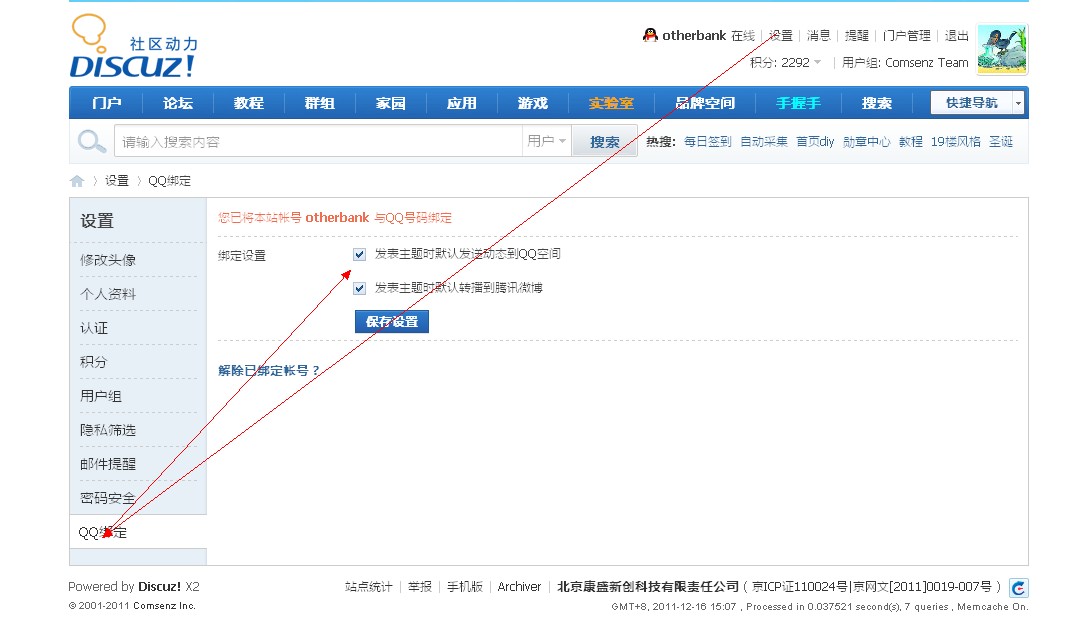Click the magnifier search icon
This screenshot has width=1089, height=634.
pos(92,142)
